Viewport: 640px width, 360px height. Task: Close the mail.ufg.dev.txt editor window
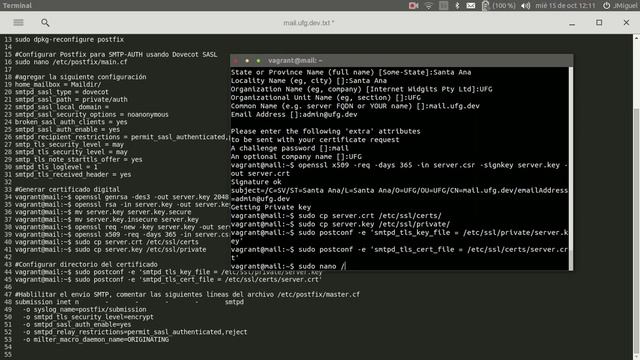click(626, 23)
